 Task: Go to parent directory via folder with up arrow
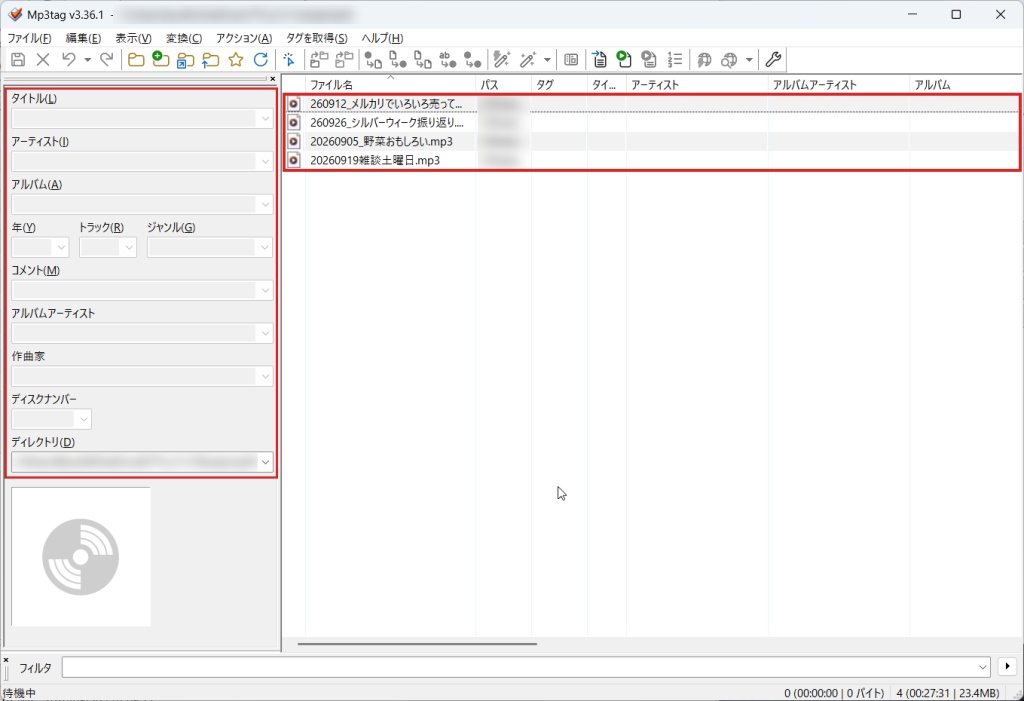[210, 60]
